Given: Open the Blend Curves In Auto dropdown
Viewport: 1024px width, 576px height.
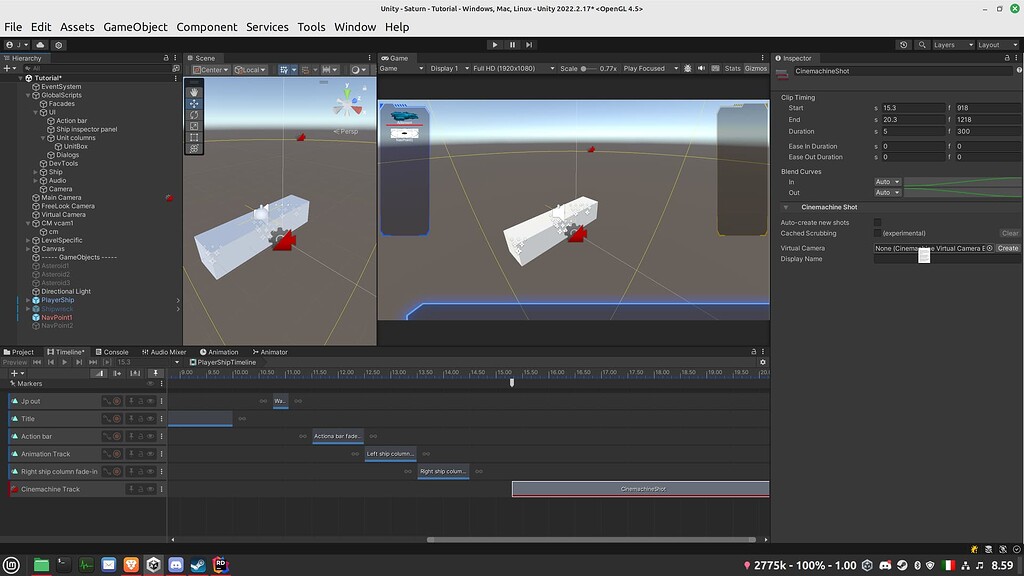Looking at the screenshot, I should 886,182.
